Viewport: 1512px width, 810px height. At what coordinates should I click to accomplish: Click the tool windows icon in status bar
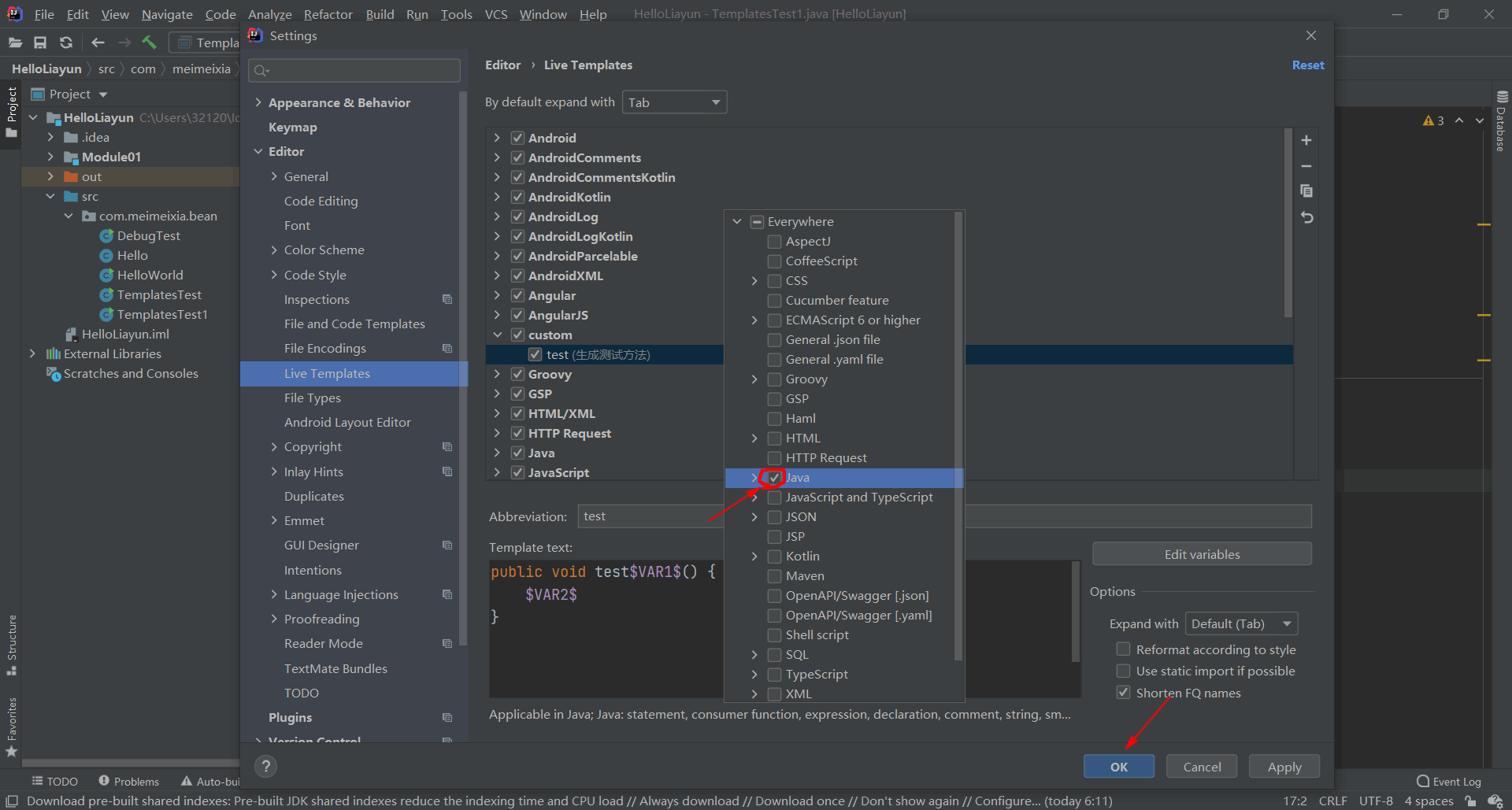pyautogui.click(x=12, y=801)
